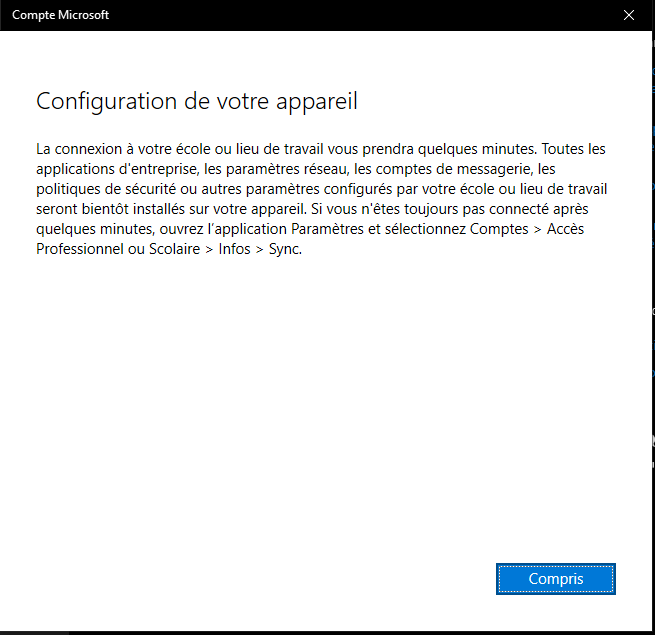
Task: Click the opening words La connexion
Action: (x=75, y=149)
